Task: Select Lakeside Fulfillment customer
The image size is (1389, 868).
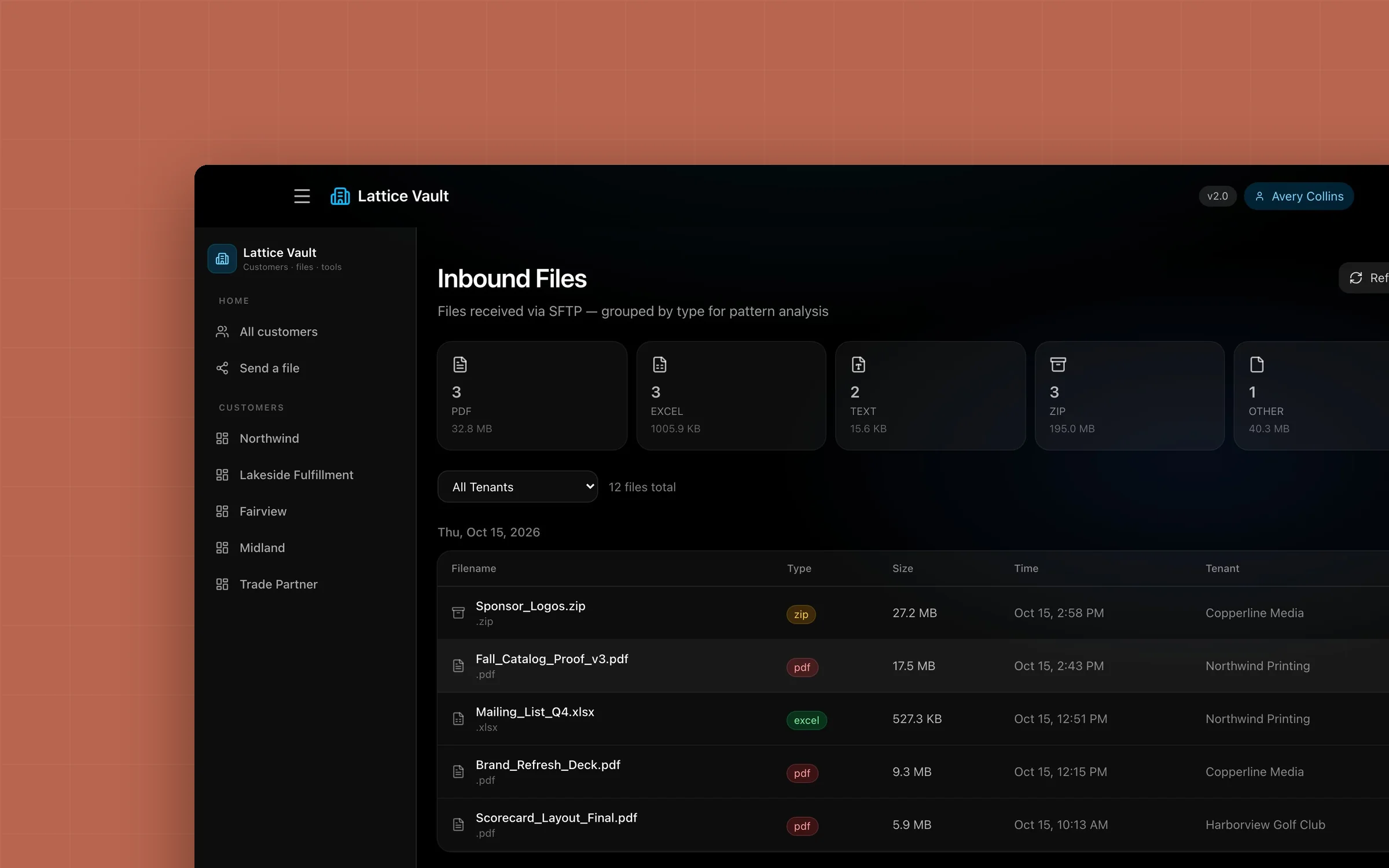Action: point(305,475)
